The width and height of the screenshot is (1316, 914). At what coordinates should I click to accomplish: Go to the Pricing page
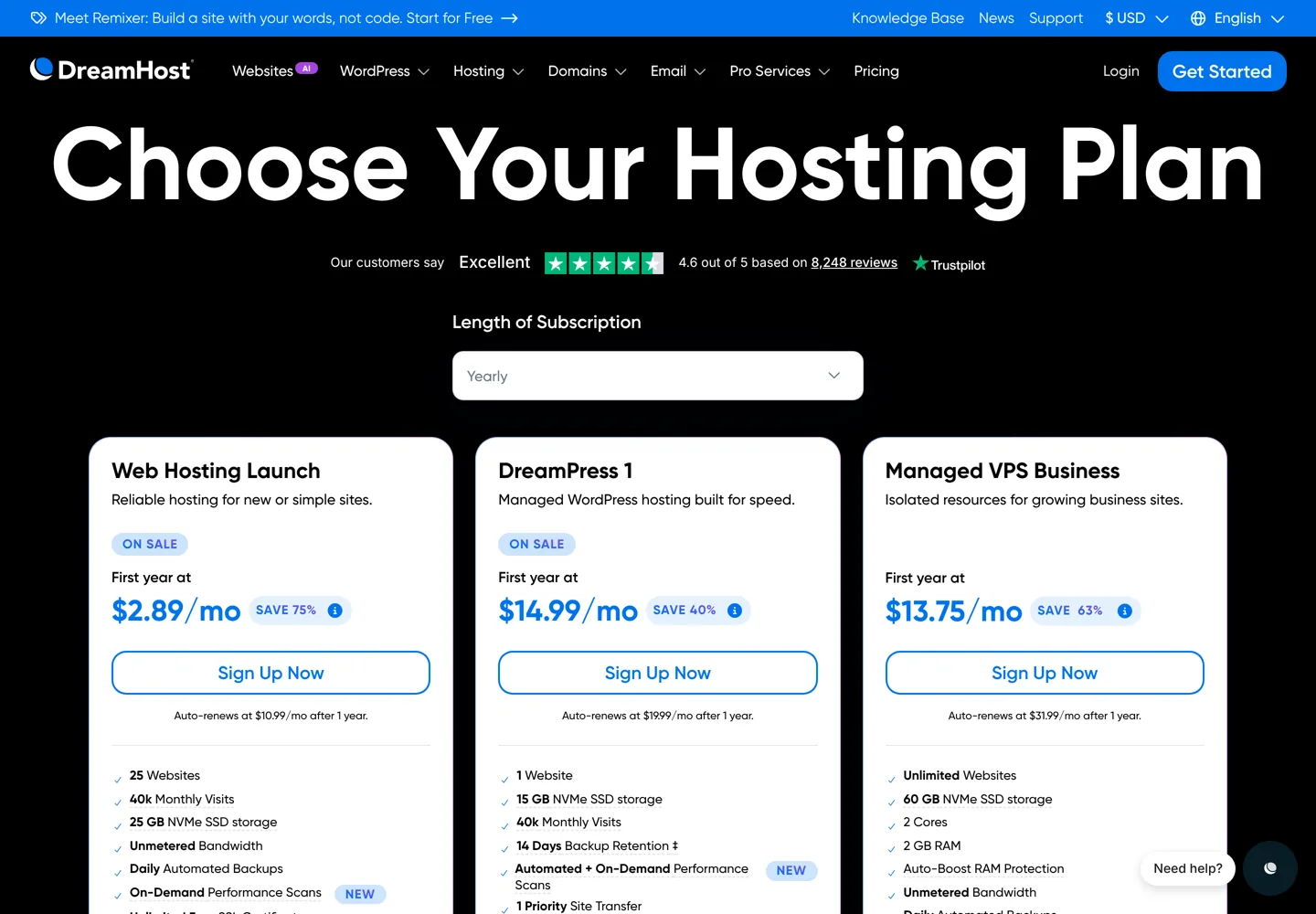pyautogui.click(x=876, y=71)
